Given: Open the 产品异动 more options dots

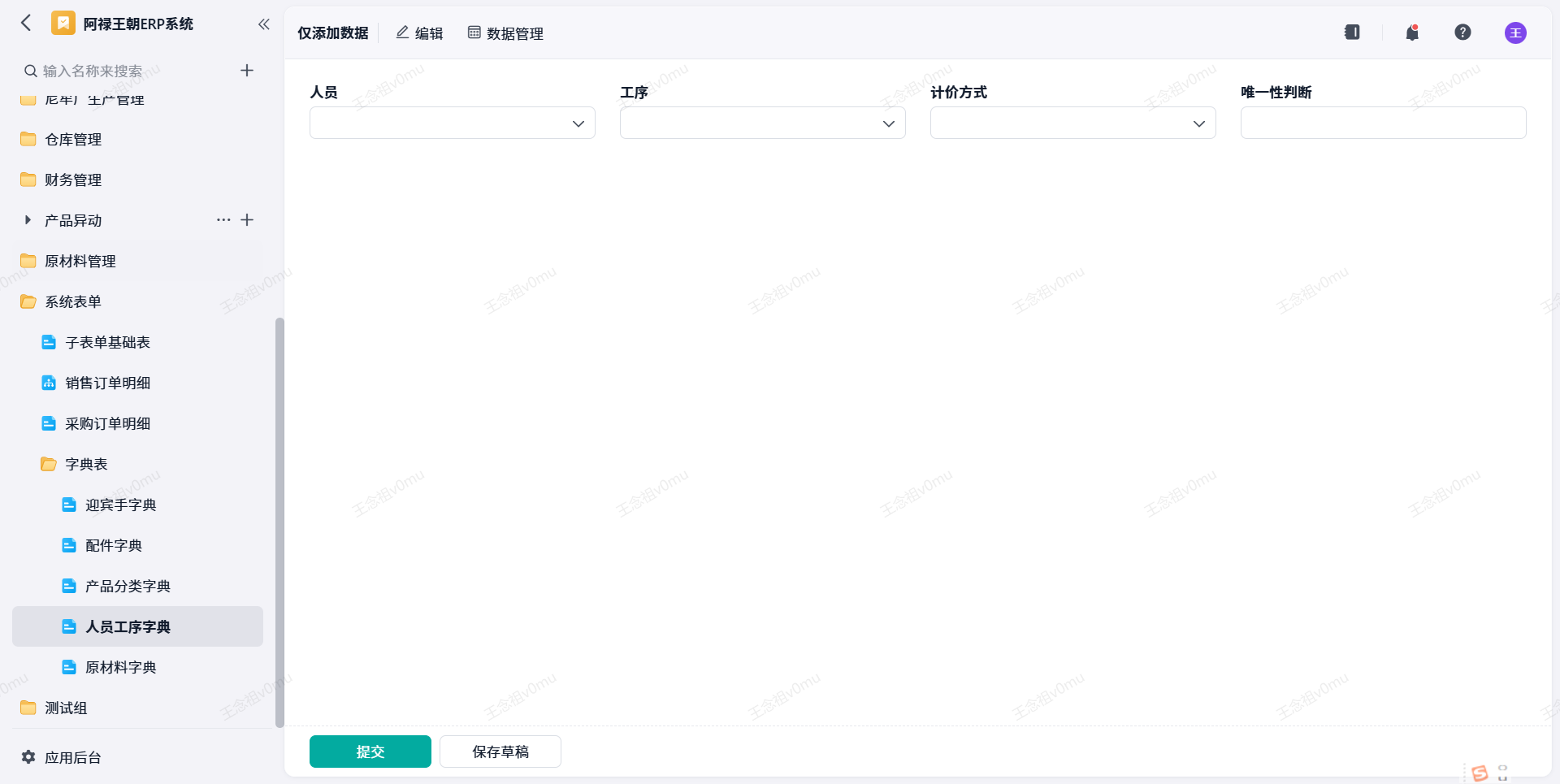Looking at the screenshot, I should tap(223, 220).
